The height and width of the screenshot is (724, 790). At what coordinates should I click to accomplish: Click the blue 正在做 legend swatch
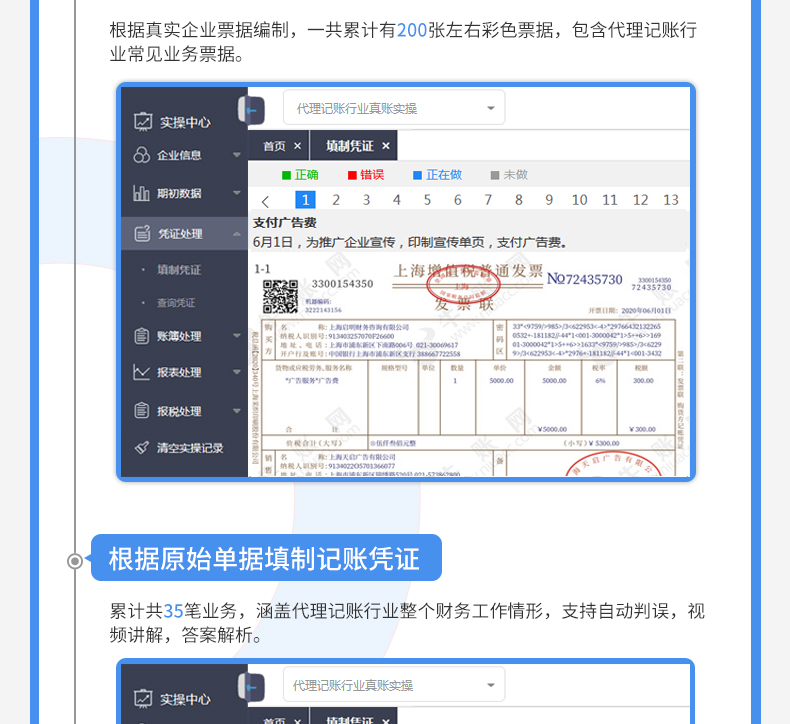point(417,175)
